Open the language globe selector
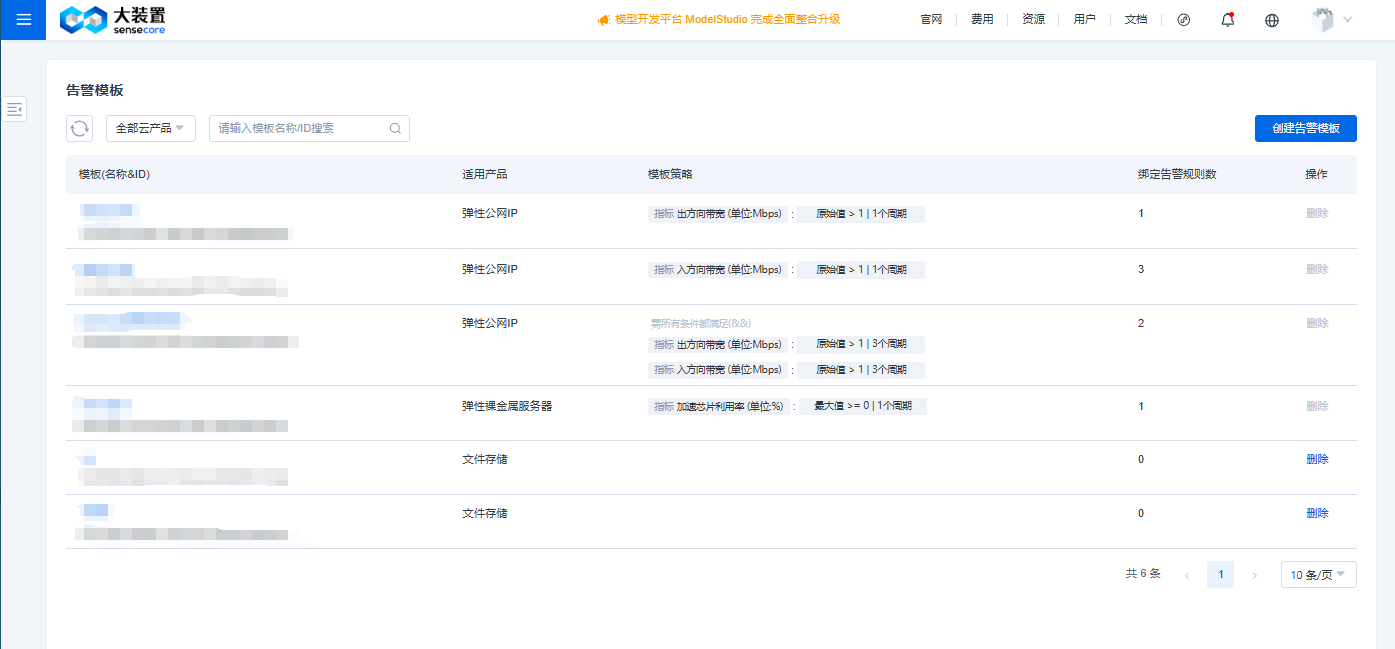1395x649 pixels. pos(1272,20)
